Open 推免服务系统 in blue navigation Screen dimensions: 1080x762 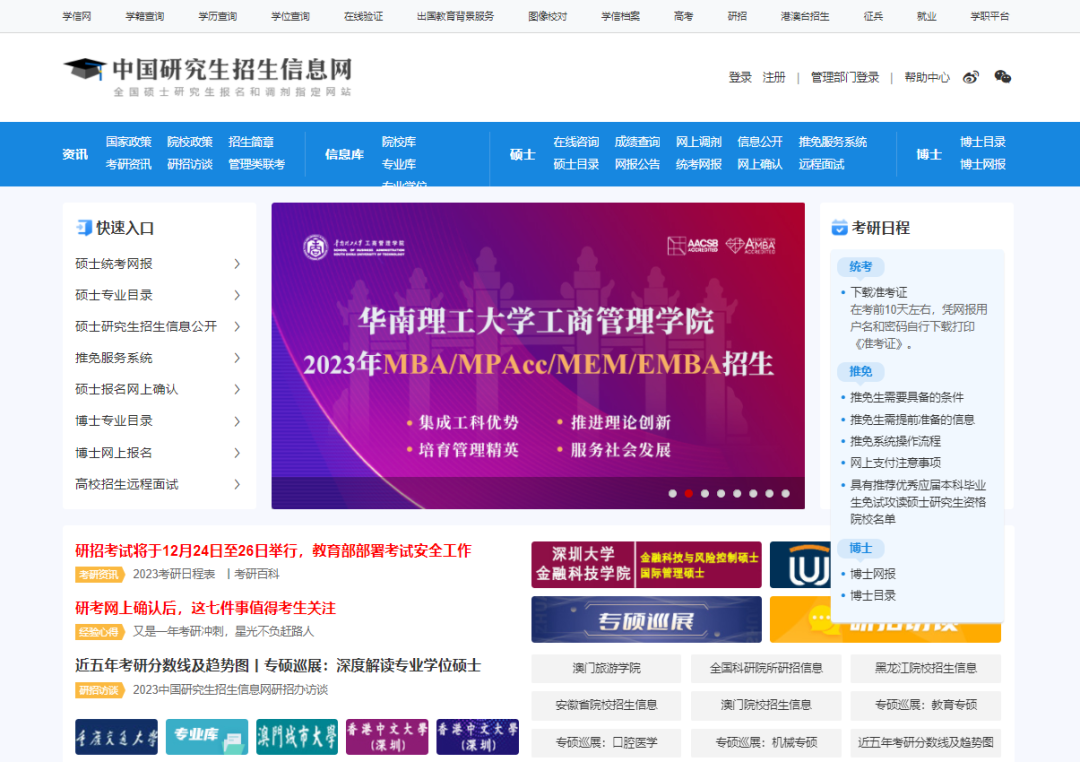833,142
